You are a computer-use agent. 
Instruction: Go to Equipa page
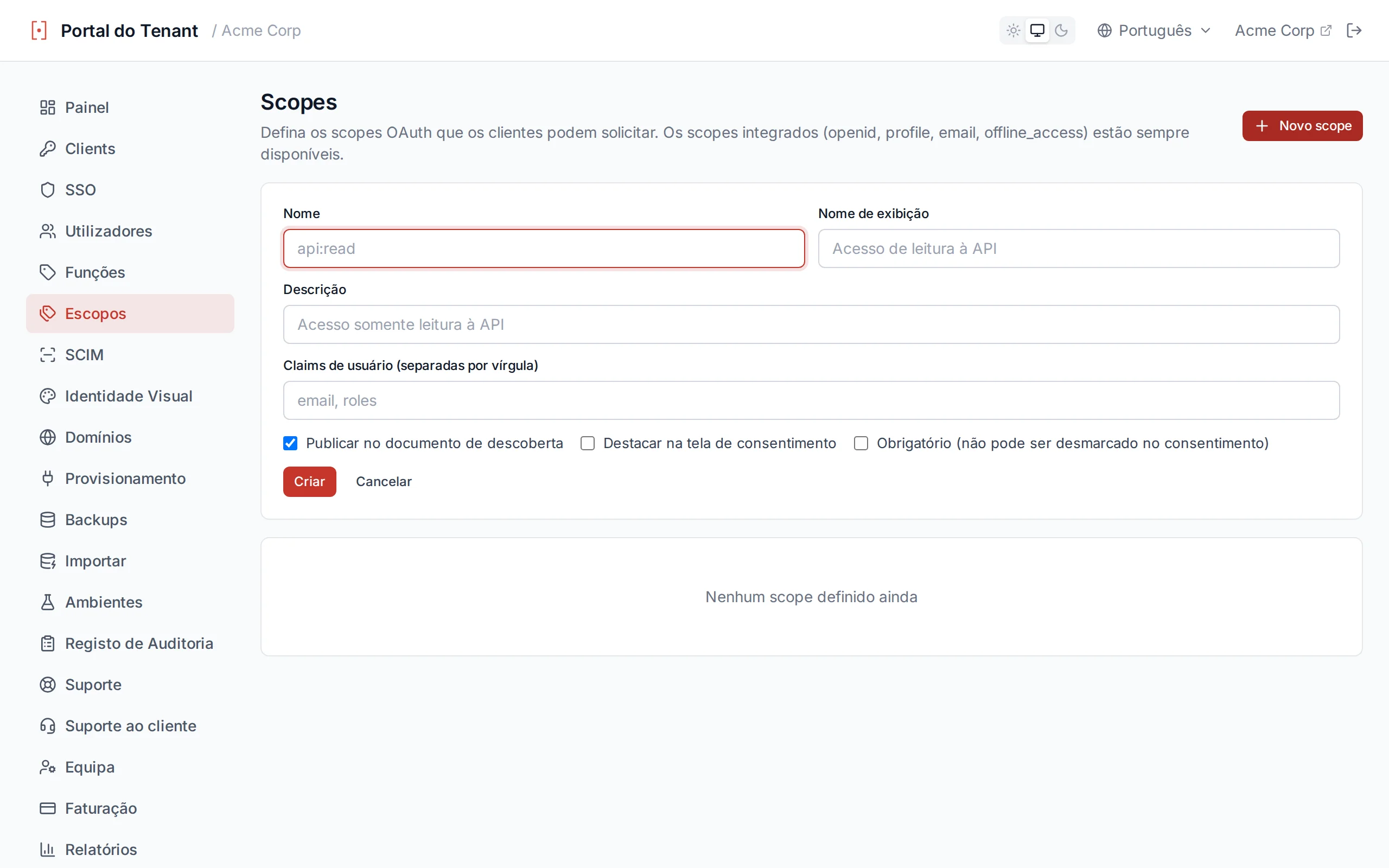click(130, 767)
